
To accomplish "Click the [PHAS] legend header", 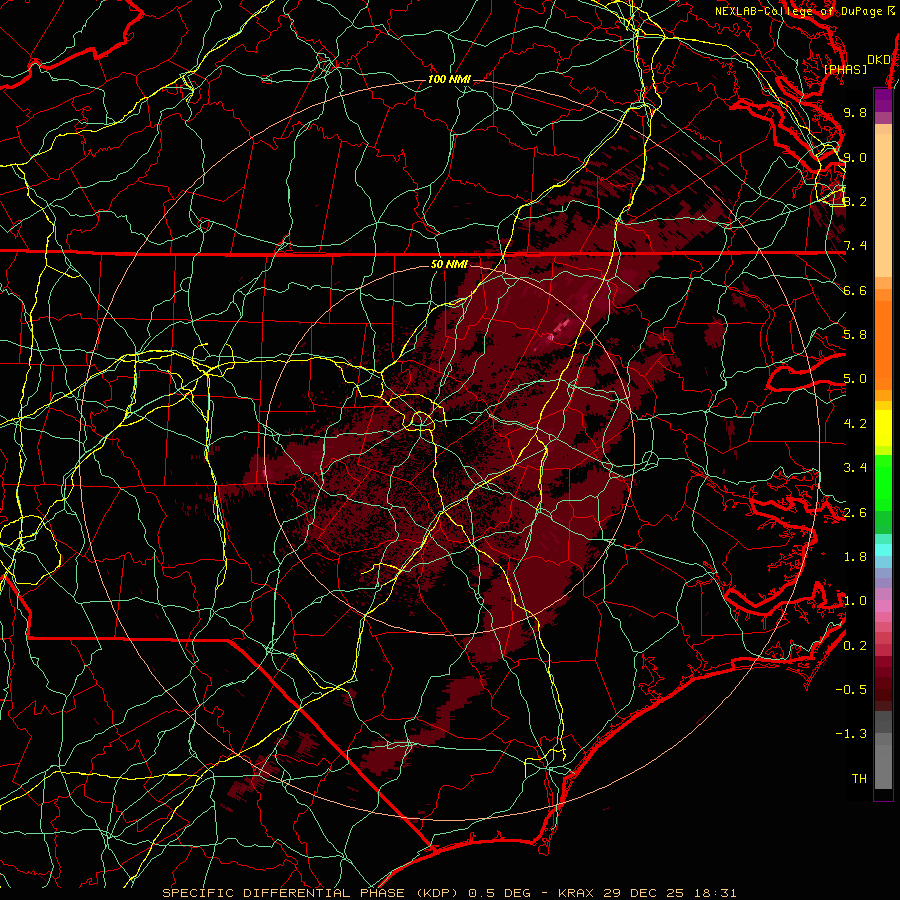I will coord(845,69).
